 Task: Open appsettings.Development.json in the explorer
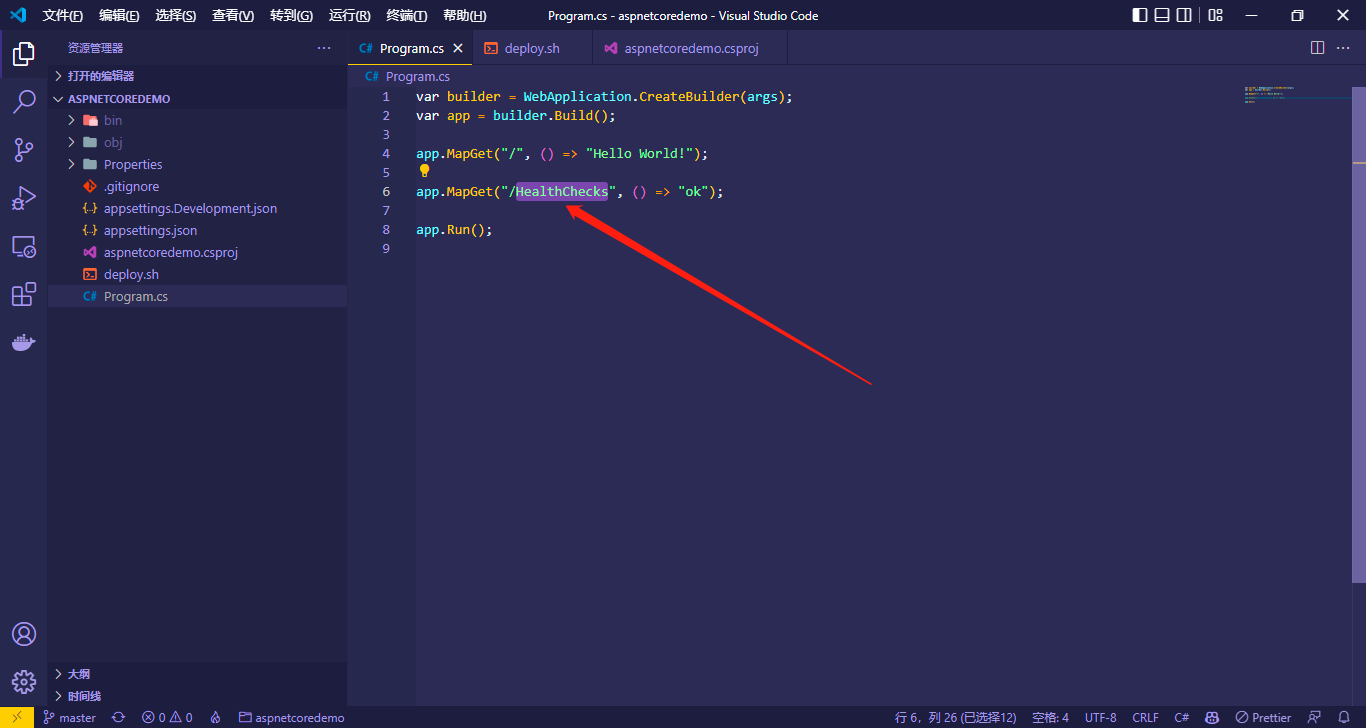coord(198,208)
